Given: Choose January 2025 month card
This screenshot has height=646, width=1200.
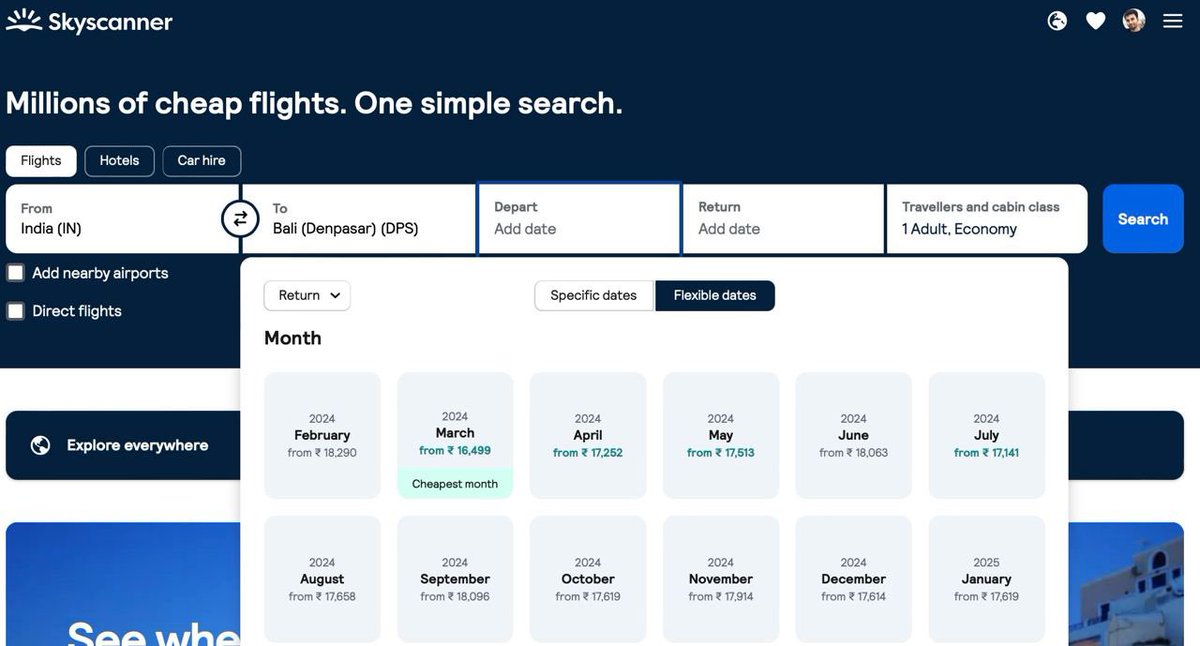Looking at the screenshot, I should pyautogui.click(x=987, y=579).
